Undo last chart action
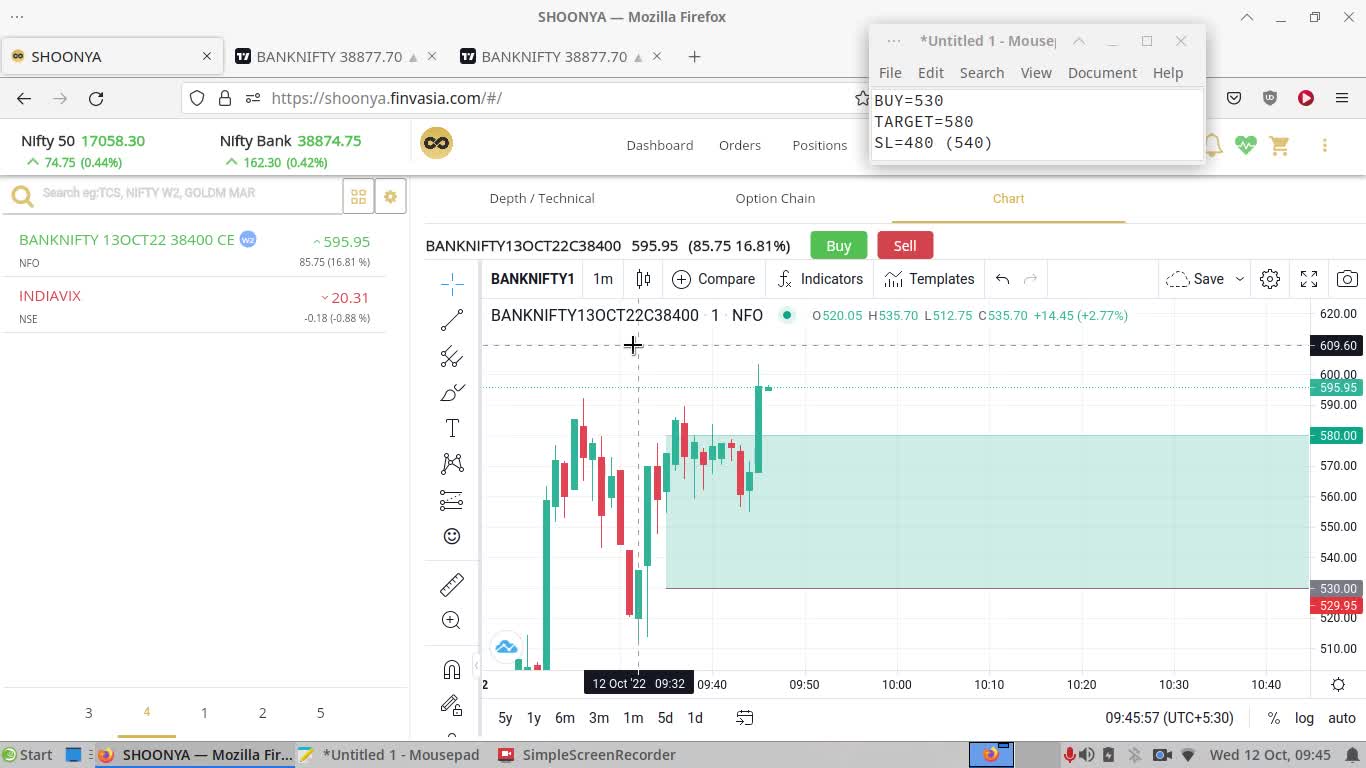The height and width of the screenshot is (768, 1366). pyautogui.click(x=1002, y=279)
